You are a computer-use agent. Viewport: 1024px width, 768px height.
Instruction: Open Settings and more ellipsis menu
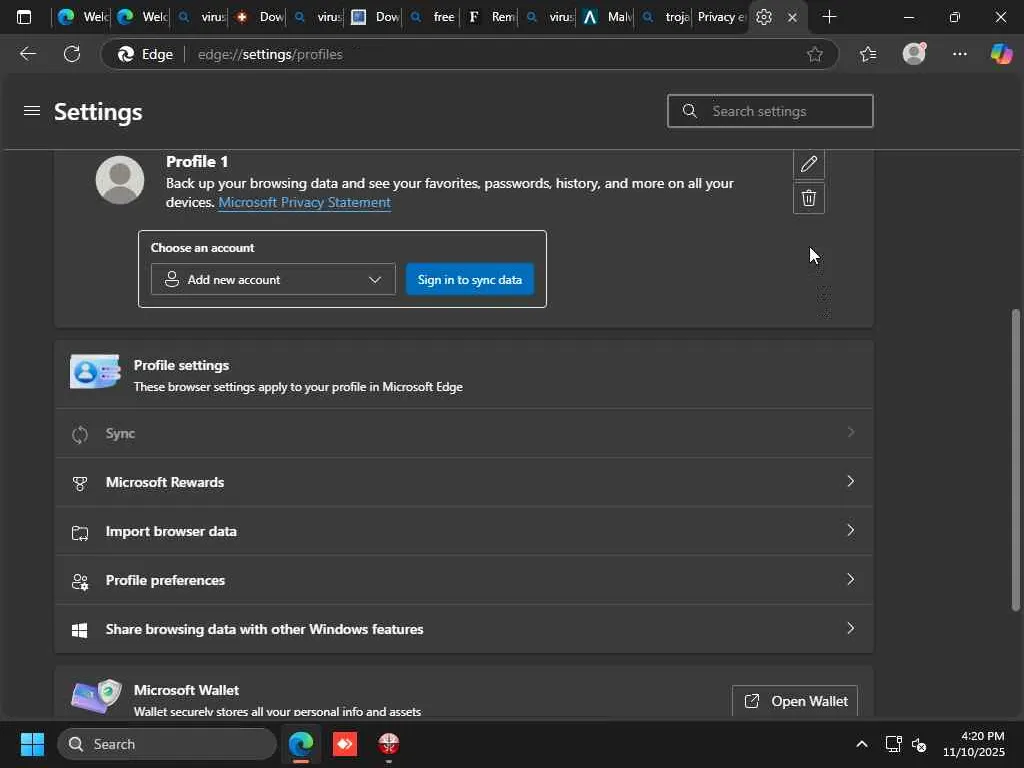[x=959, y=54]
